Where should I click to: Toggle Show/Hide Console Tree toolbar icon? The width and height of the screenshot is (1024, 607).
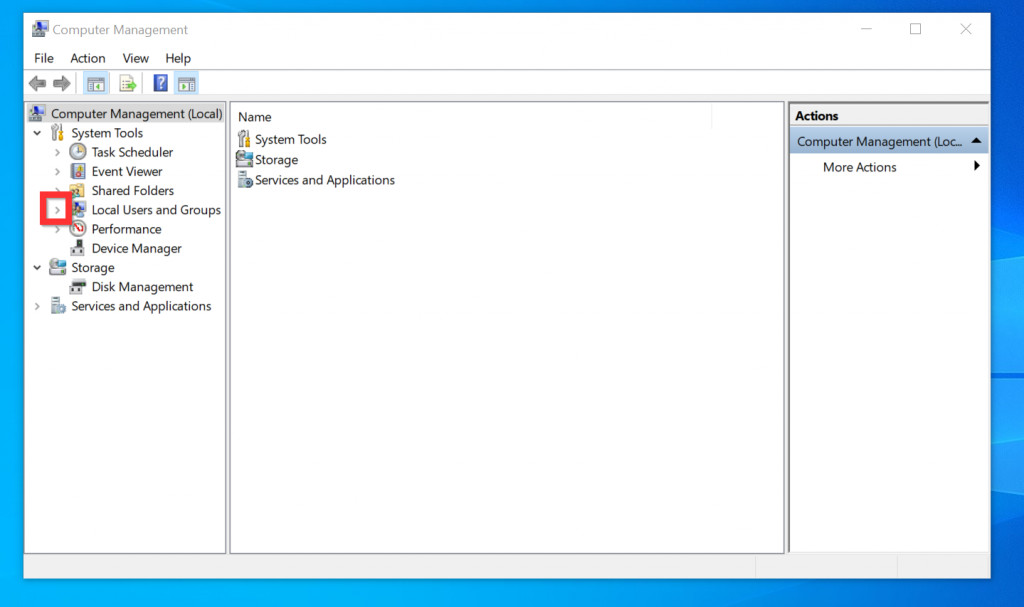point(96,84)
